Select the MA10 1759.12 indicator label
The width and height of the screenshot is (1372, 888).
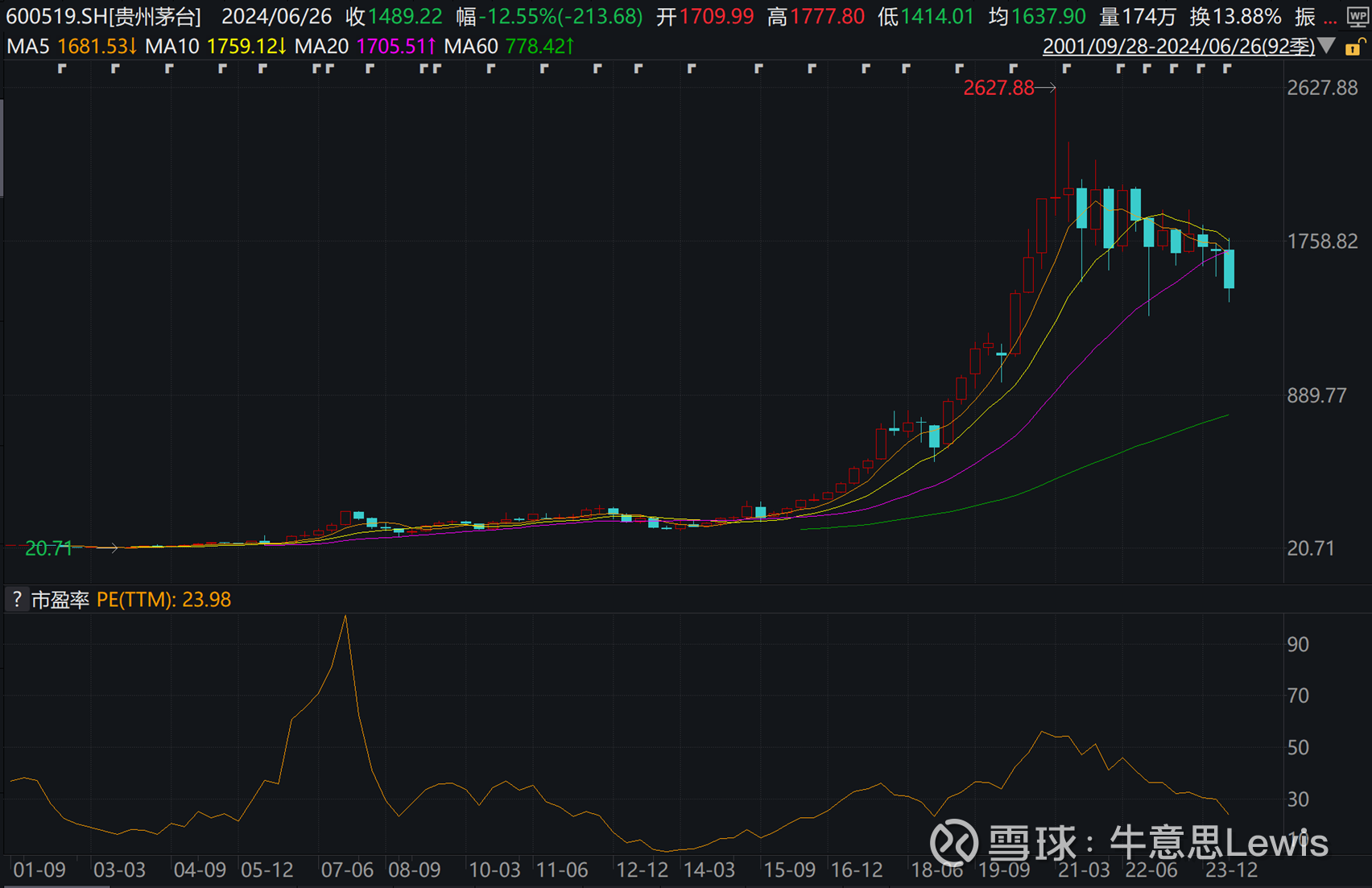[216, 47]
